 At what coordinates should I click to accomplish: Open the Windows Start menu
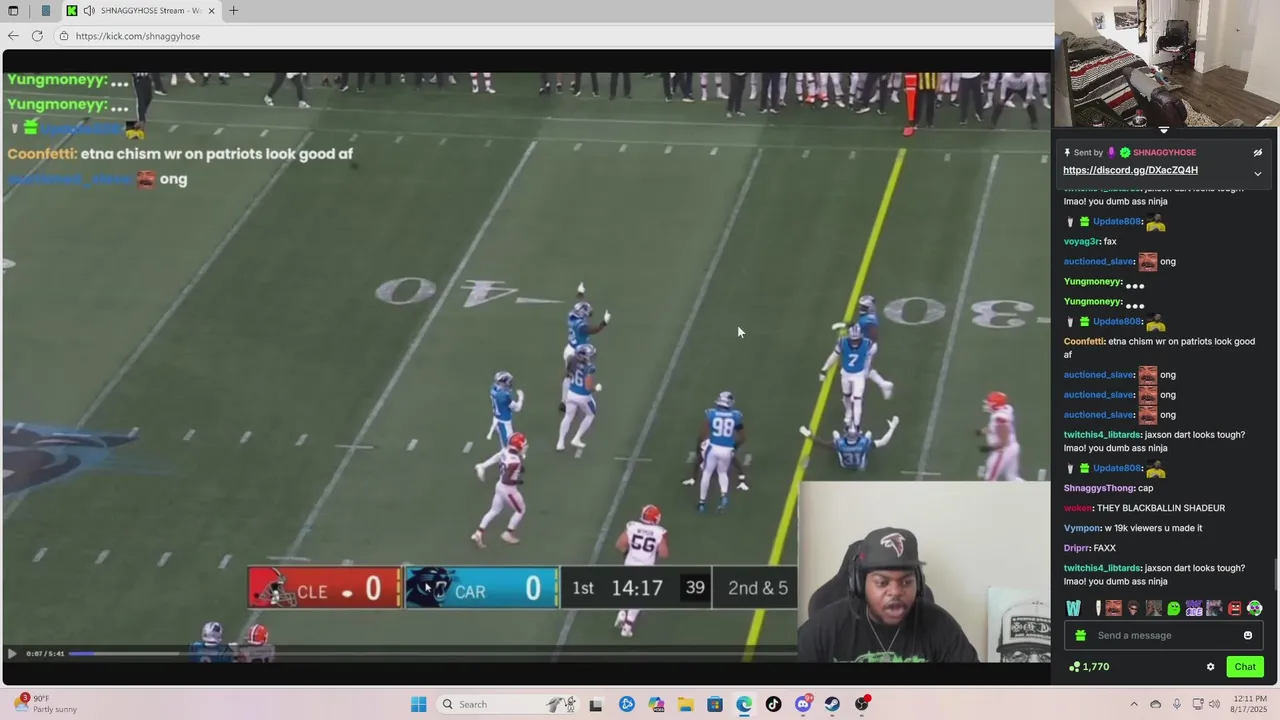(419, 704)
